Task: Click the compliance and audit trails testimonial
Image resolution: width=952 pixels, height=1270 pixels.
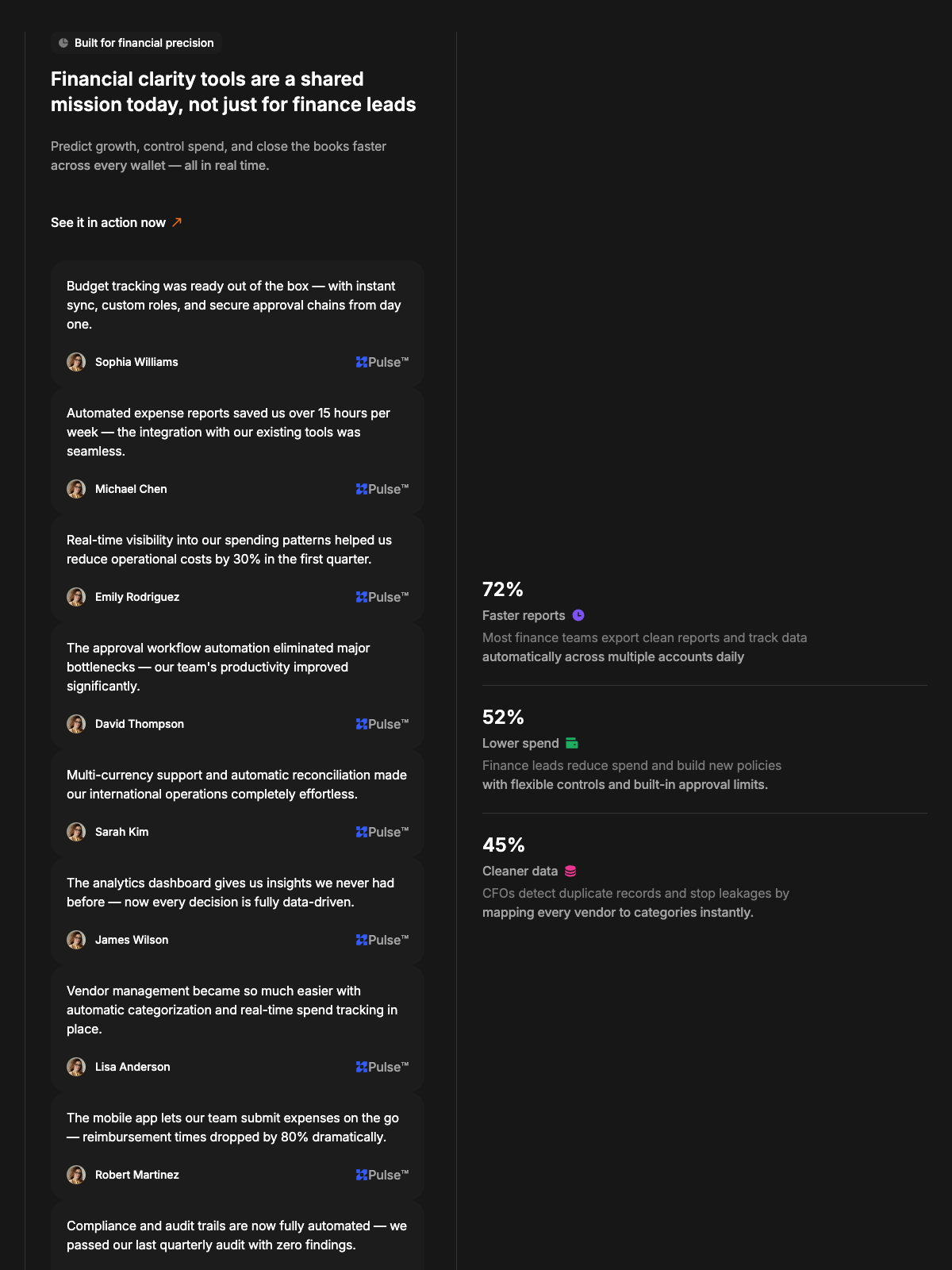Action: click(x=236, y=1235)
